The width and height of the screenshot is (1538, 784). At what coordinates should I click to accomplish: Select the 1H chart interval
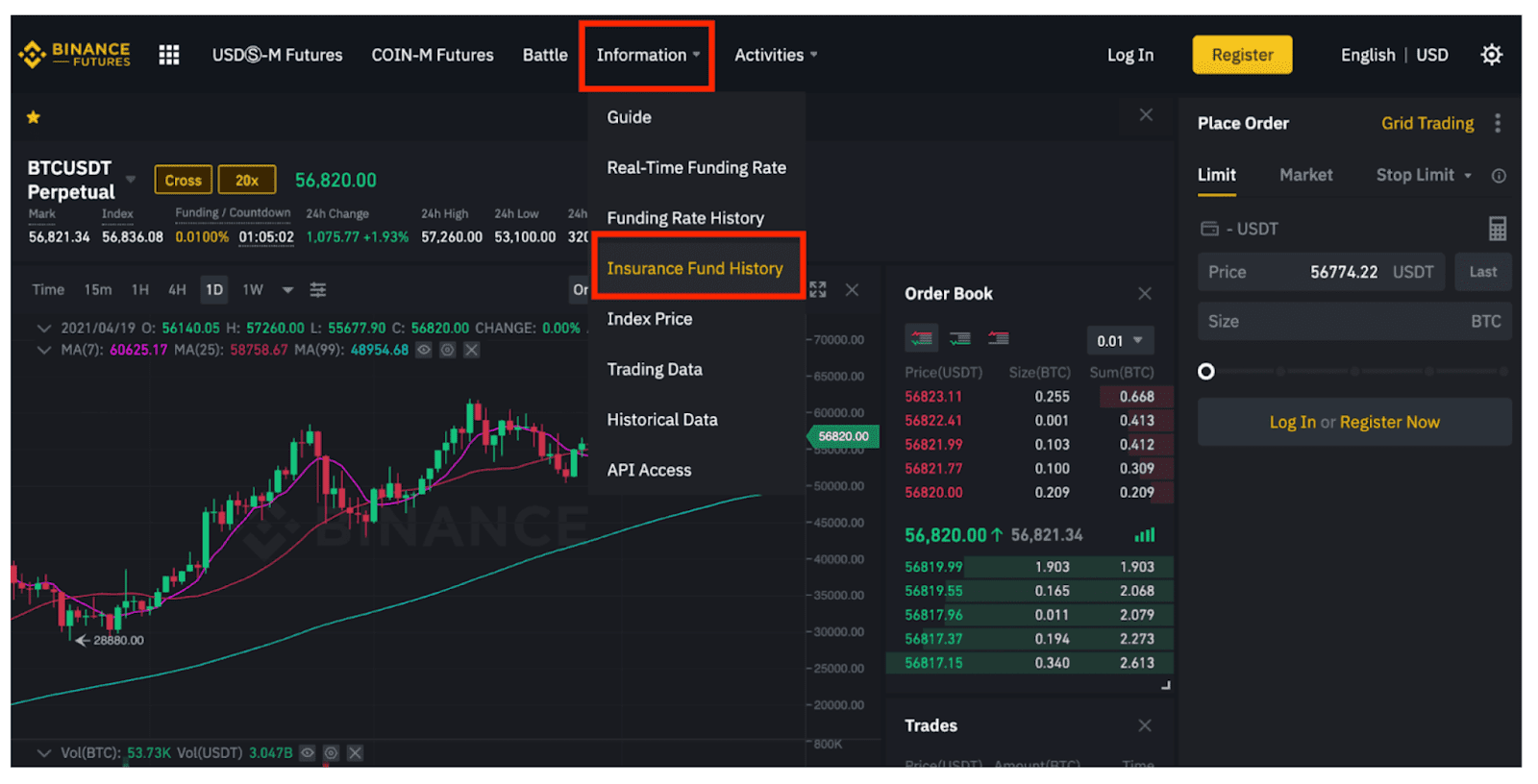(x=139, y=289)
